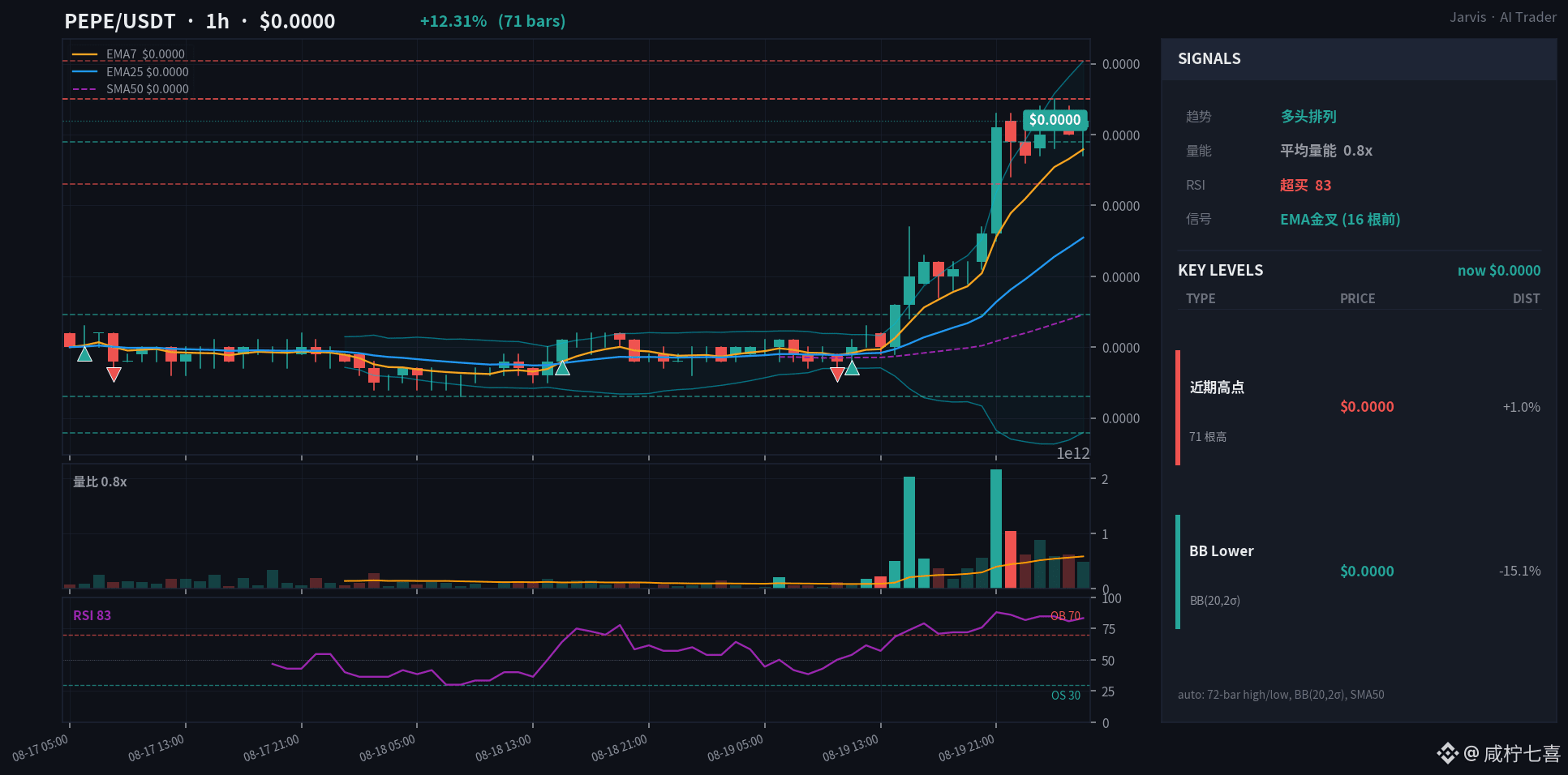Screen dimensions: 1568x775
Task: Click the OS 30 oversold label
Action: (1066, 696)
